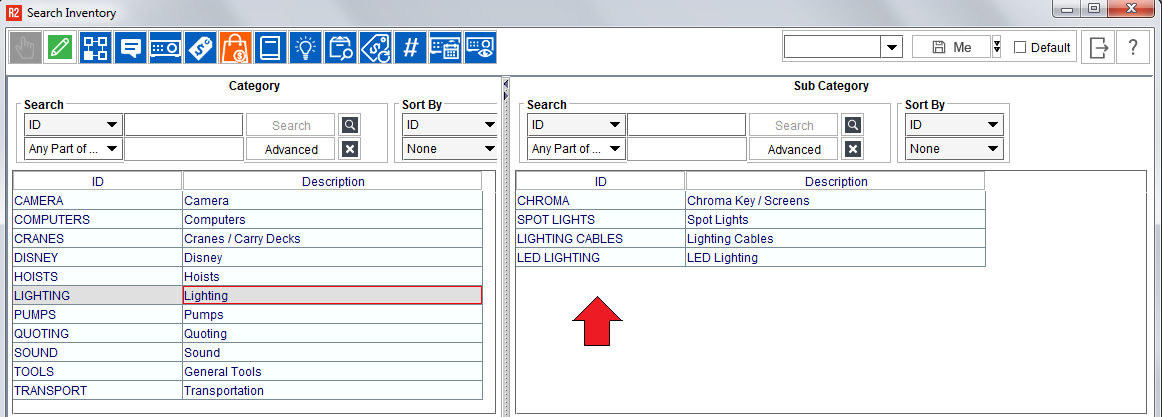This screenshot has width=1162, height=417.
Task: Click the lightbulb icon in toolbar
Action: click(x=305, y=47)
